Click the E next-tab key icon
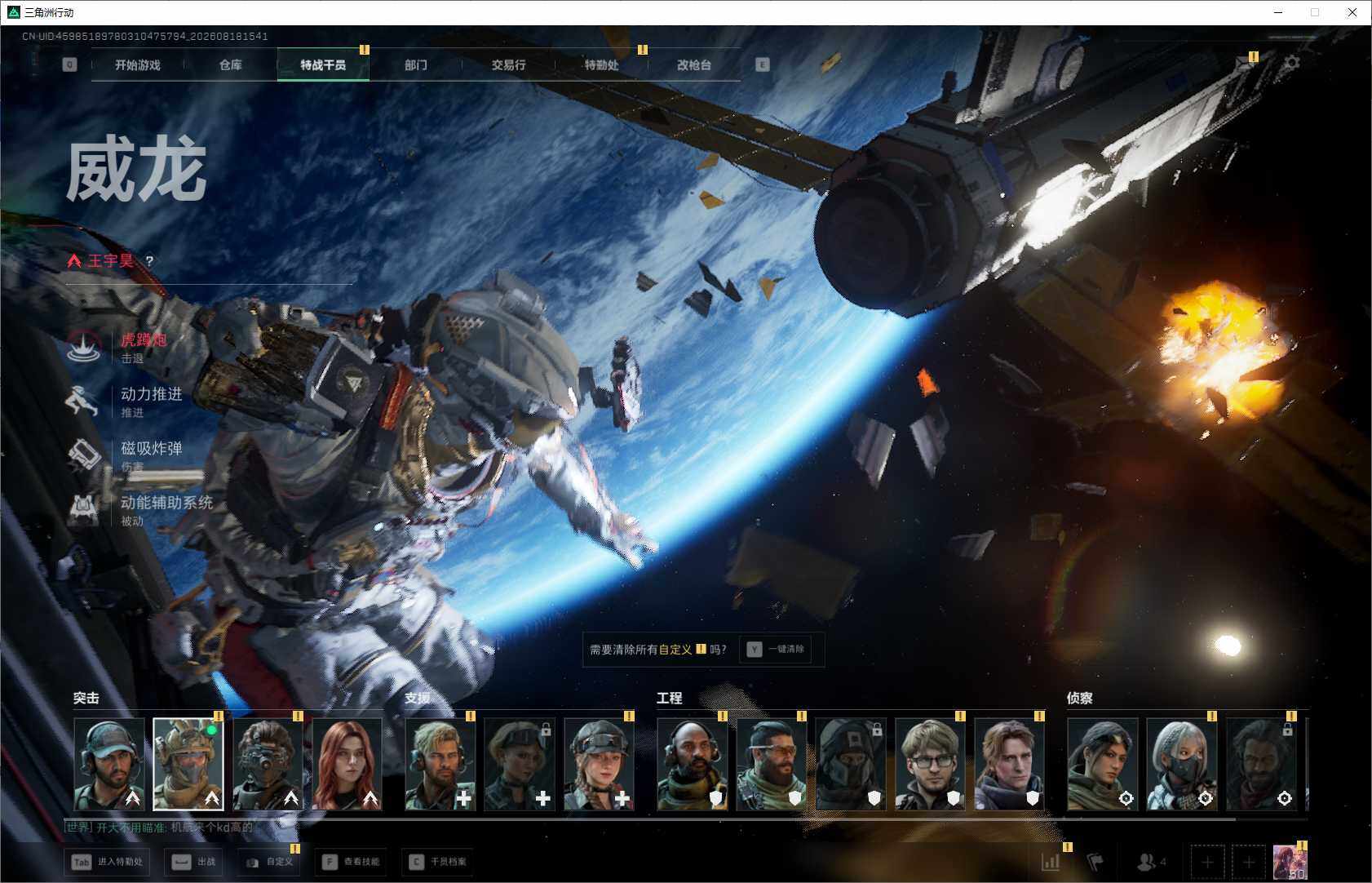The image size is (1372, 883). point(762,64)
